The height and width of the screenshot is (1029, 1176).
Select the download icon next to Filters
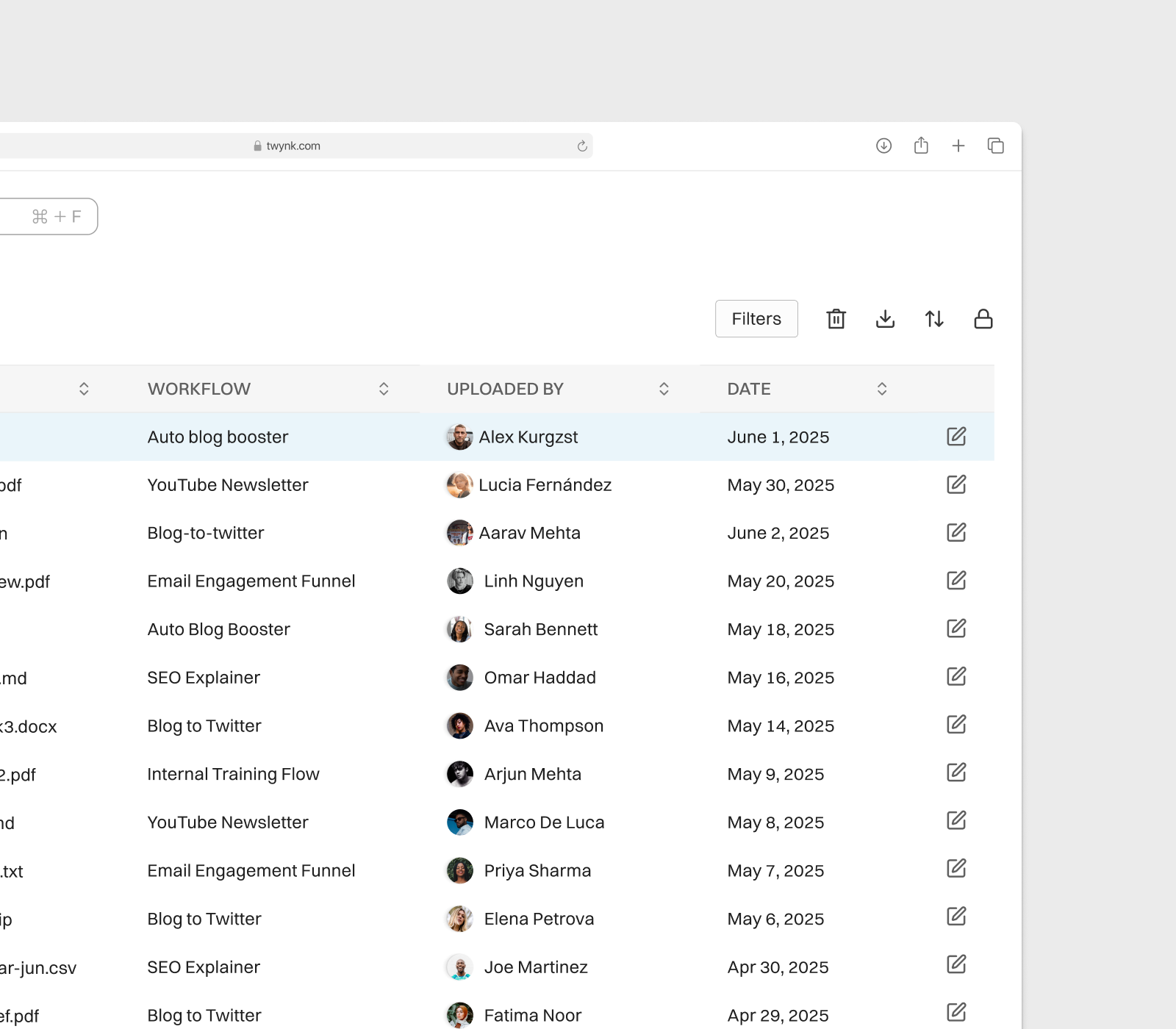point(885,319)
